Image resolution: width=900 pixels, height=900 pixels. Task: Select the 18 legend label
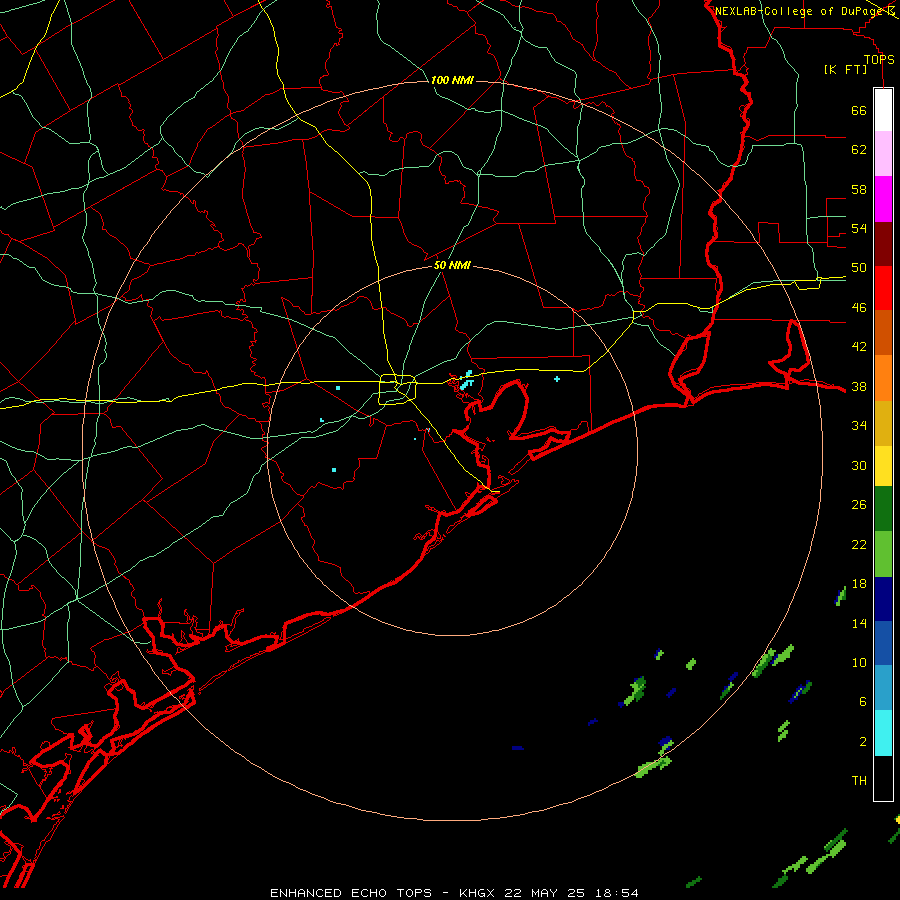coord(859,584)
